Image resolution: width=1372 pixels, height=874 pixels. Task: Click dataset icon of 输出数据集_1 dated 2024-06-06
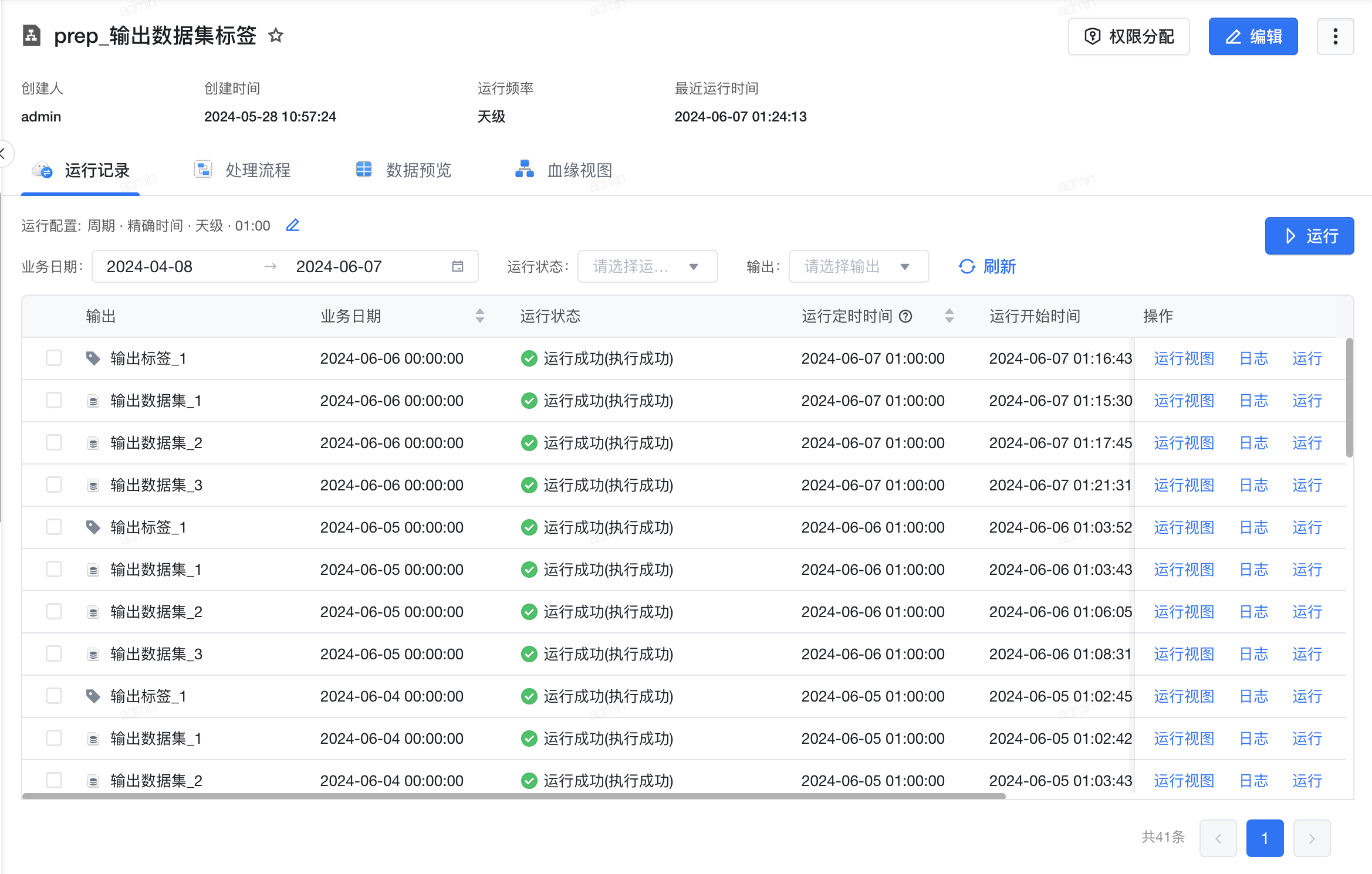pos(93,401)
